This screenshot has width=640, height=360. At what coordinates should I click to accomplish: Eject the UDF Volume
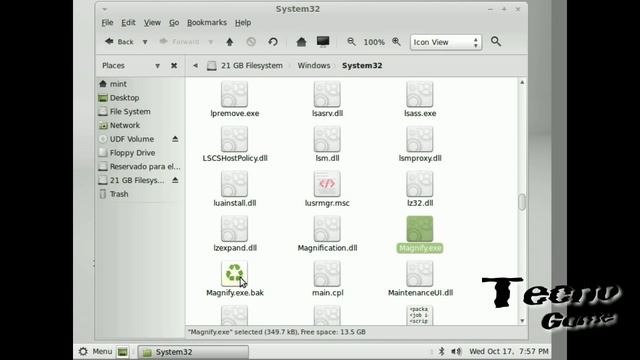pyautogui.click(x=175, y=139)
